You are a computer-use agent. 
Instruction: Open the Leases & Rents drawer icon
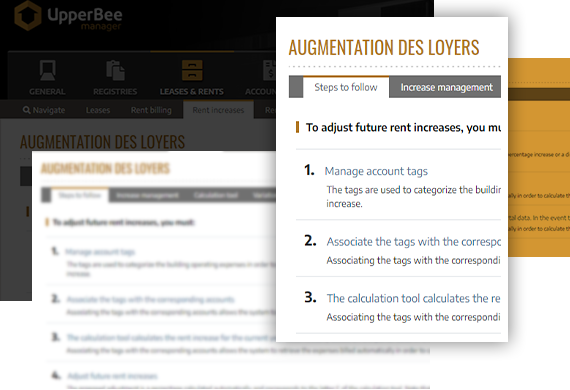pyautogui.click(x=192, y=70)
